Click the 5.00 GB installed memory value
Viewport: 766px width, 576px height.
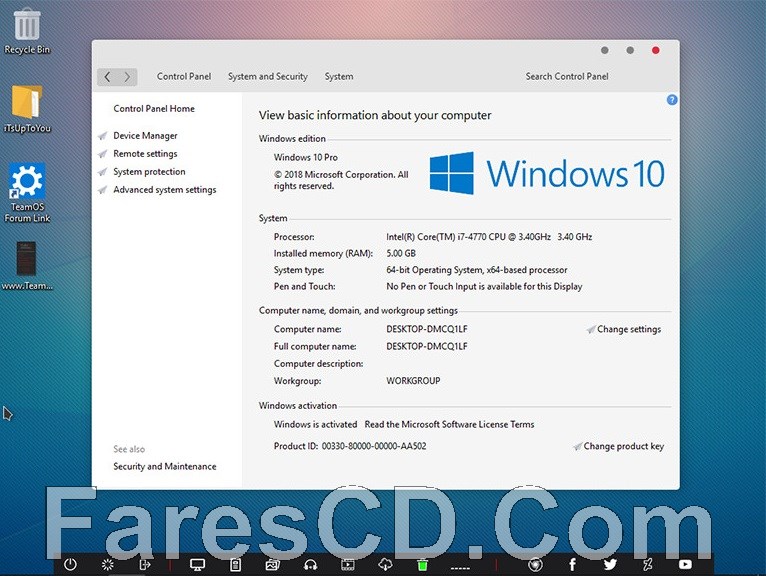(x=401, y=253)
